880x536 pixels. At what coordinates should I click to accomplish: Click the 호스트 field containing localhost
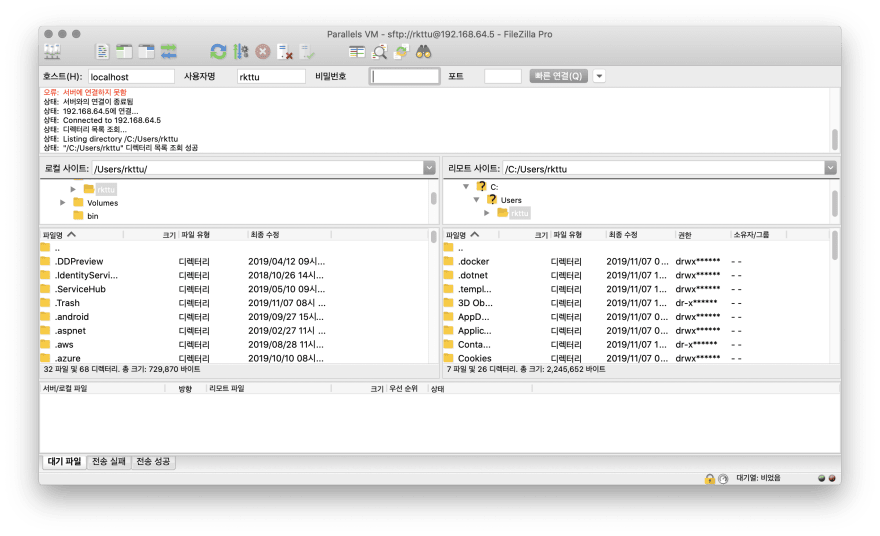131,76
